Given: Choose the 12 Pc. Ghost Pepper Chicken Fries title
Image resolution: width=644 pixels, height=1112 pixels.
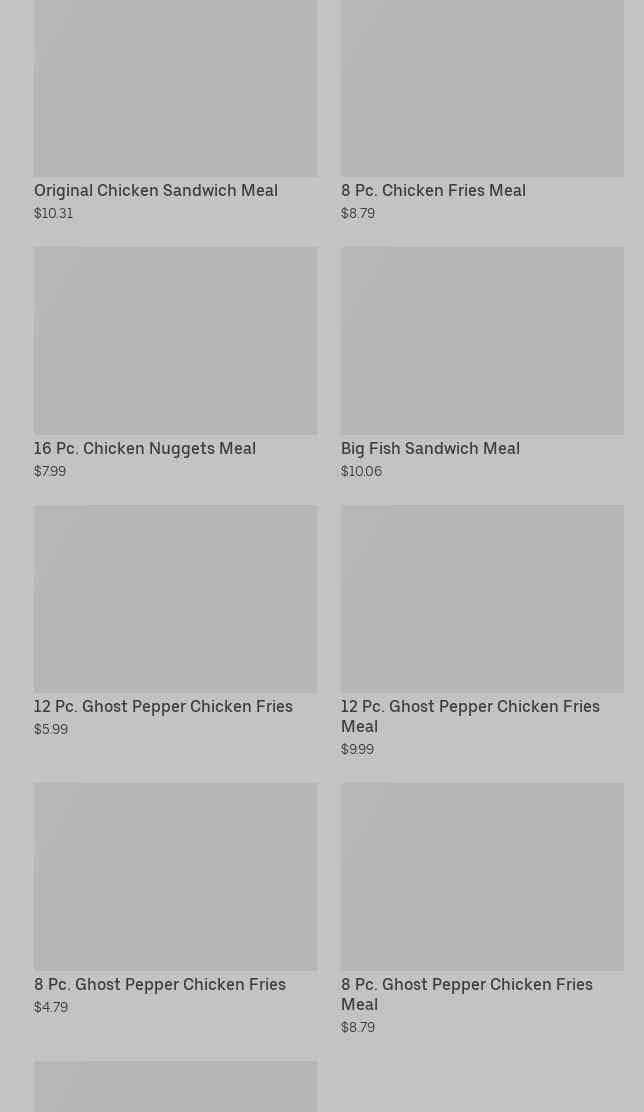Looking at the screenshot, I should pyautogui.click(x=163, y=706).
